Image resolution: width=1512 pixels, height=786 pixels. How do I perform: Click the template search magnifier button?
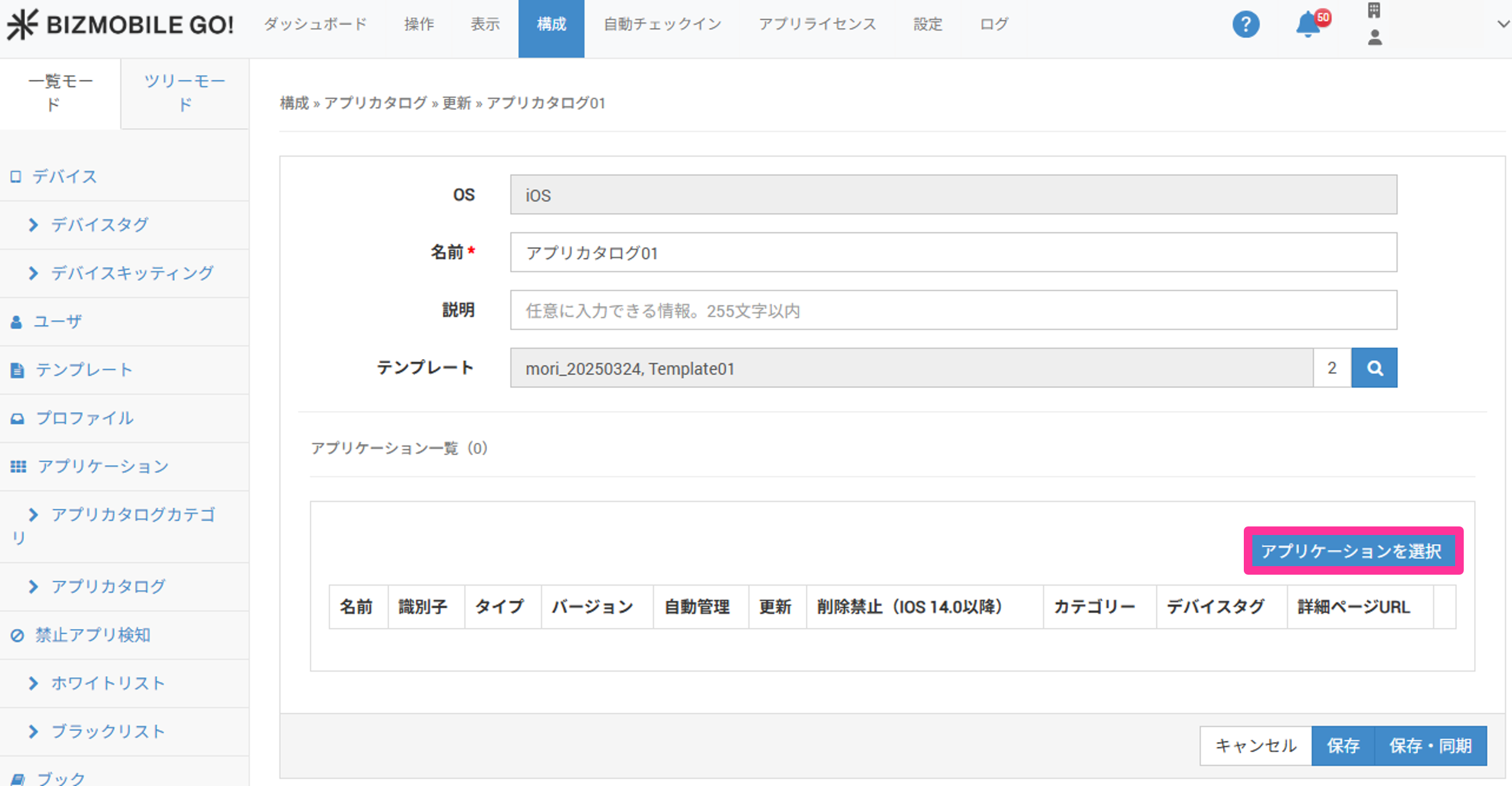pos(1374,368)
